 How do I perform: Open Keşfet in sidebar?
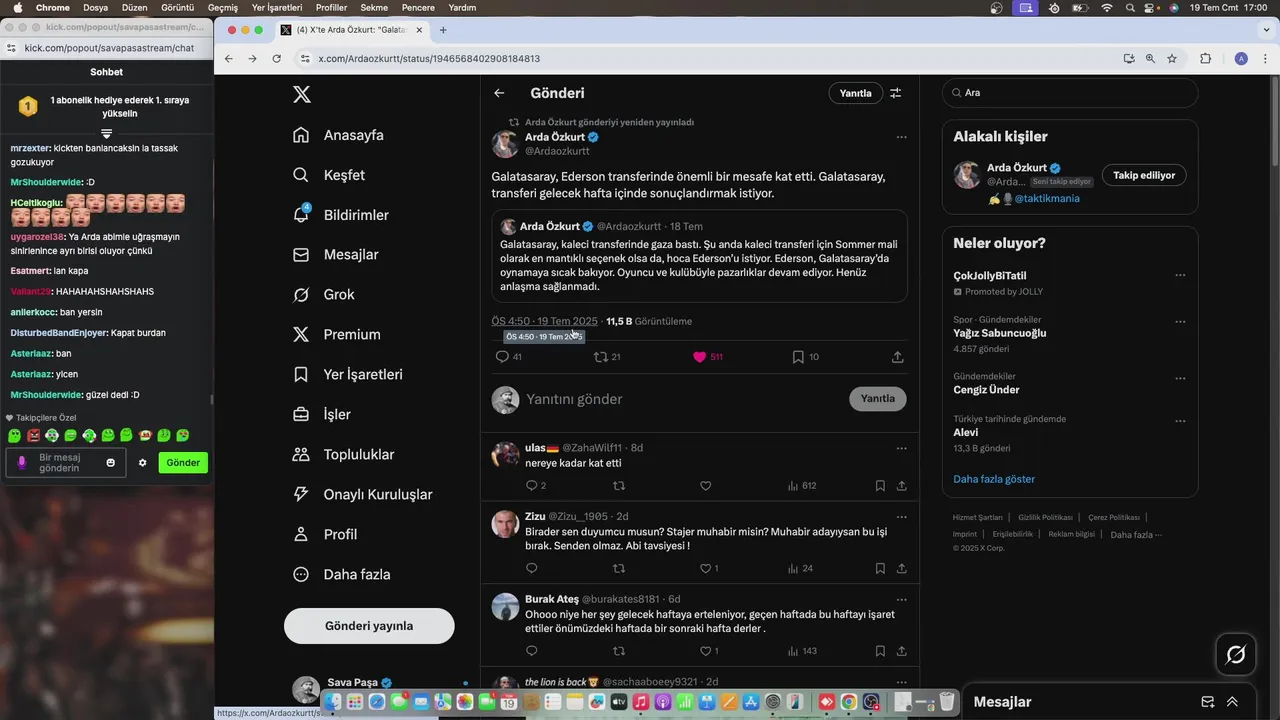tap(330, 175)
